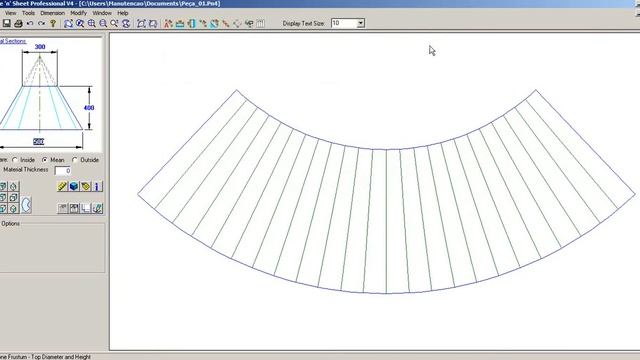Save the pattern with the floppy disk icon

[x=7, y=23]
